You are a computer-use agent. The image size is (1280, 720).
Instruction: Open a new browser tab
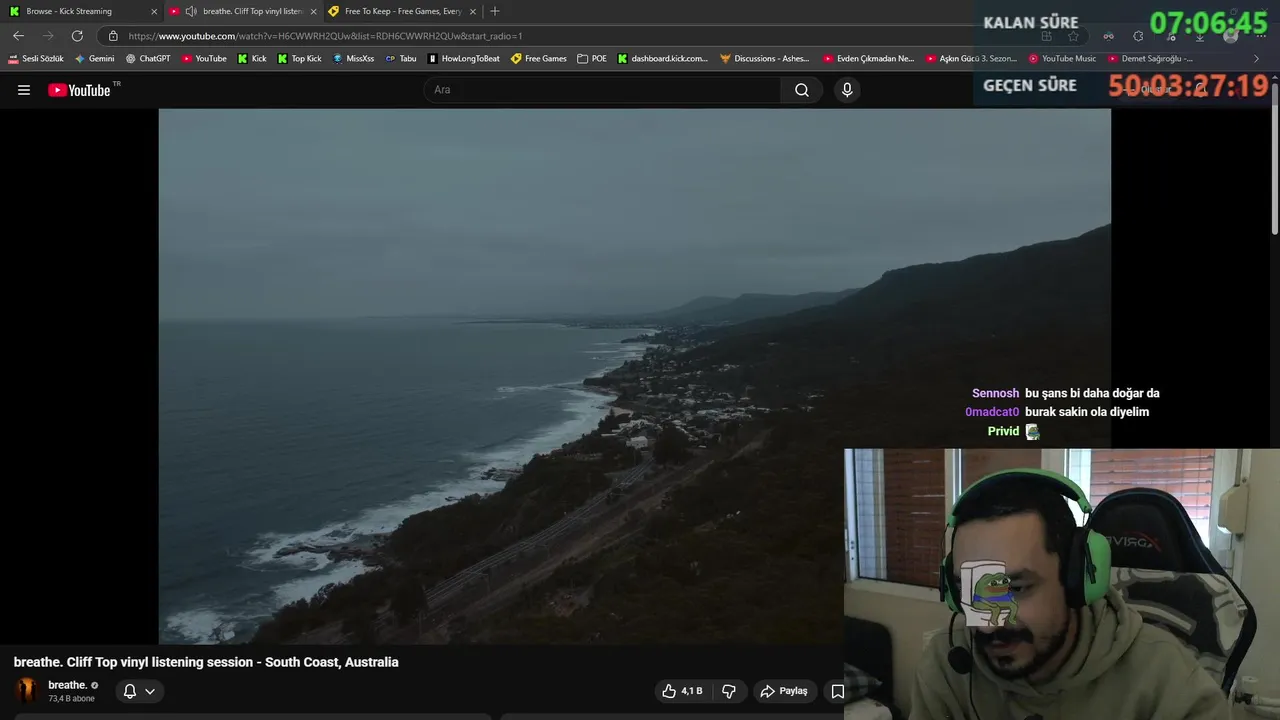[x=495, y=11]
